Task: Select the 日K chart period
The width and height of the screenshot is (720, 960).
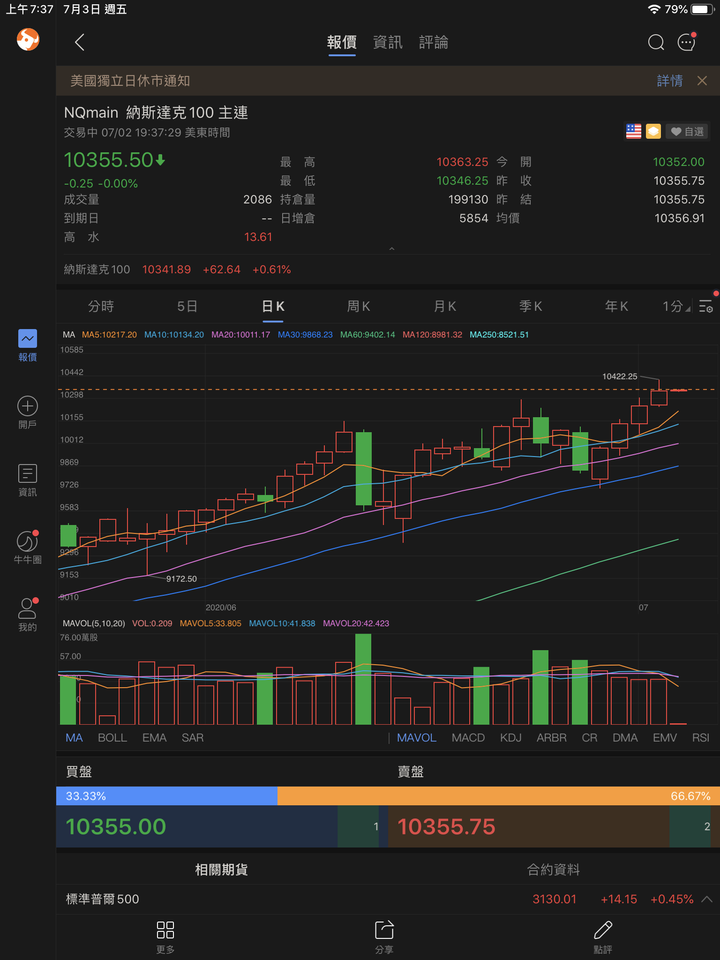Action: [x=273, y=306]
